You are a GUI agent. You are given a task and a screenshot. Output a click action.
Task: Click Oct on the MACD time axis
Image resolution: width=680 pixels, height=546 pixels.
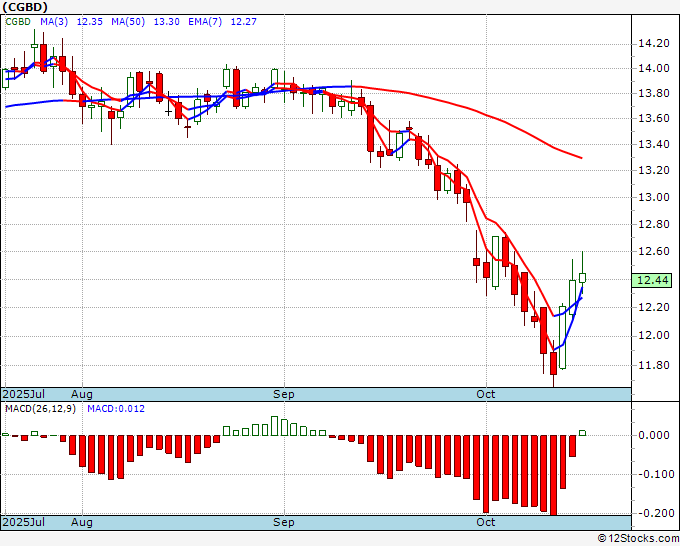(x=485, y=522)
